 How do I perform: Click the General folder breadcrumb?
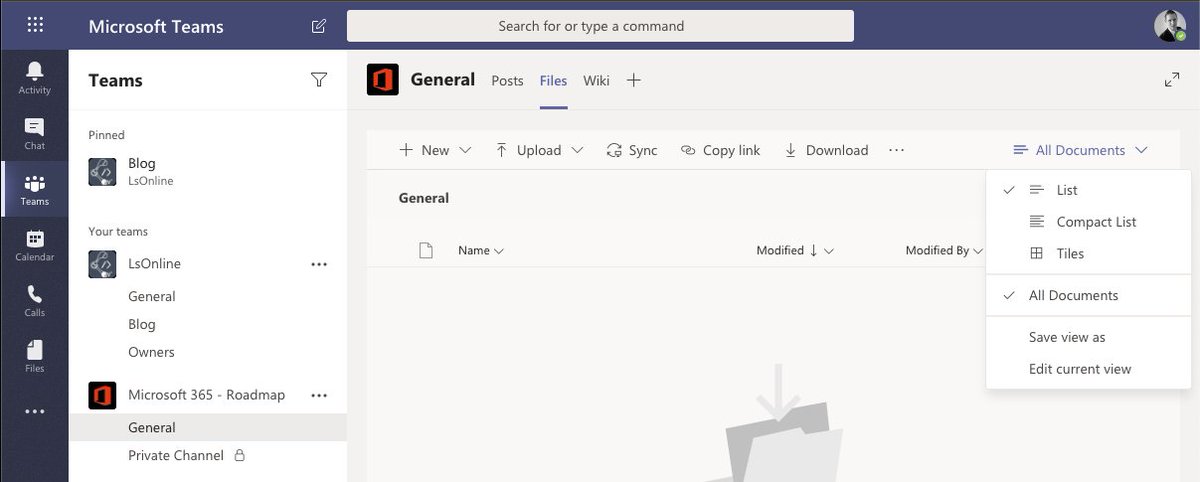click(424, 198)
